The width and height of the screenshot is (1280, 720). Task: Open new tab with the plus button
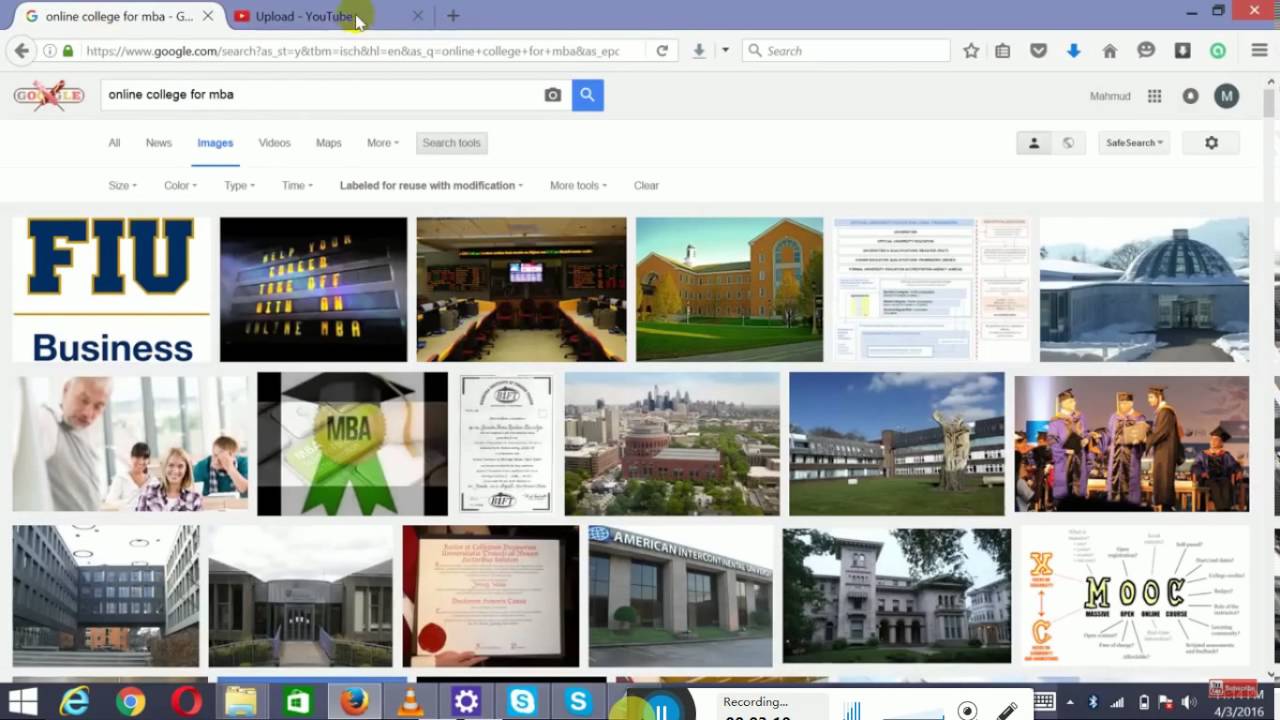point(453,16)
